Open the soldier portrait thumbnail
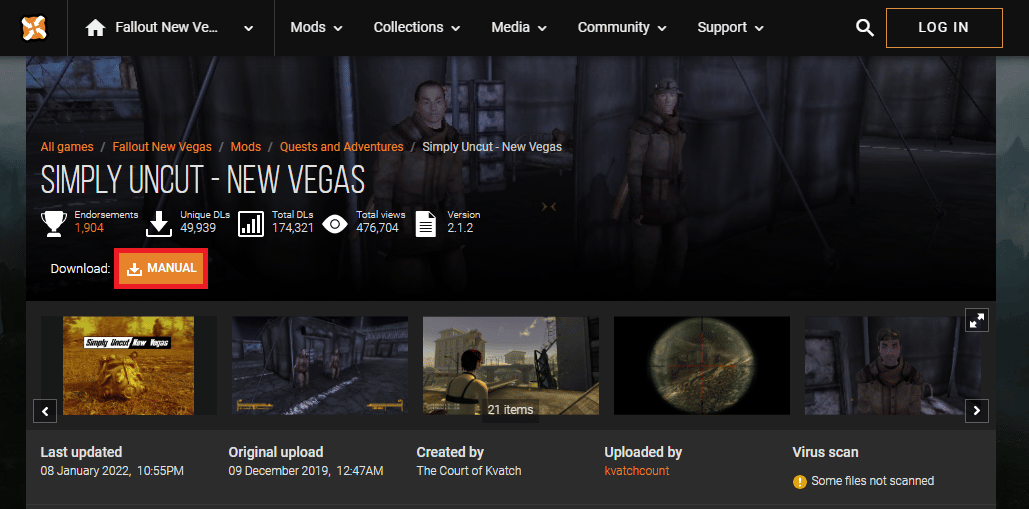This screenshot has width=1029, height=509. point(892,365)
